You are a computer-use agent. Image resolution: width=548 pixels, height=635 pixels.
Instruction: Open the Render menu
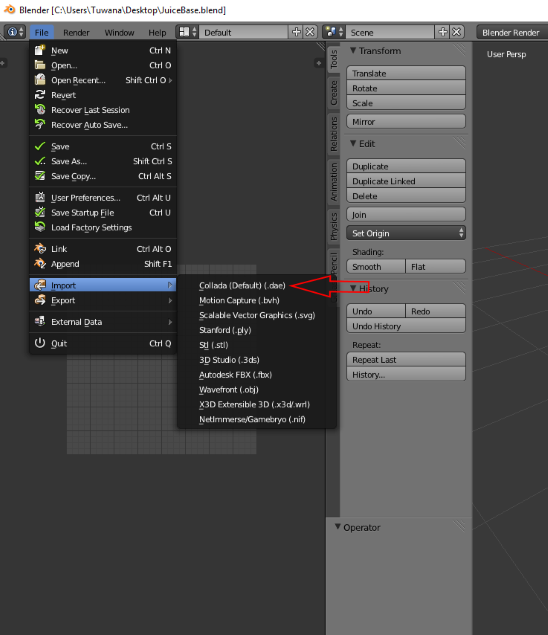click(76, 32)
